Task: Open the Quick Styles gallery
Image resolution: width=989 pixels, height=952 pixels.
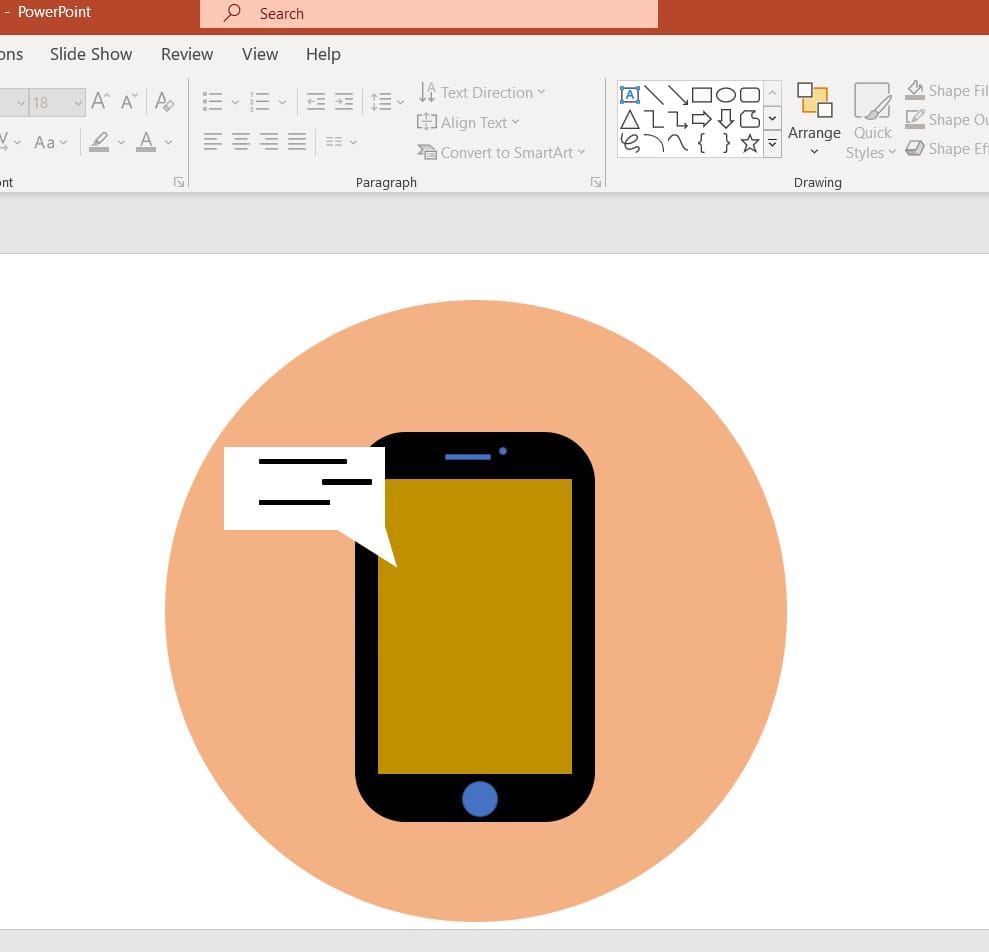Action: [x=871, y=120]
